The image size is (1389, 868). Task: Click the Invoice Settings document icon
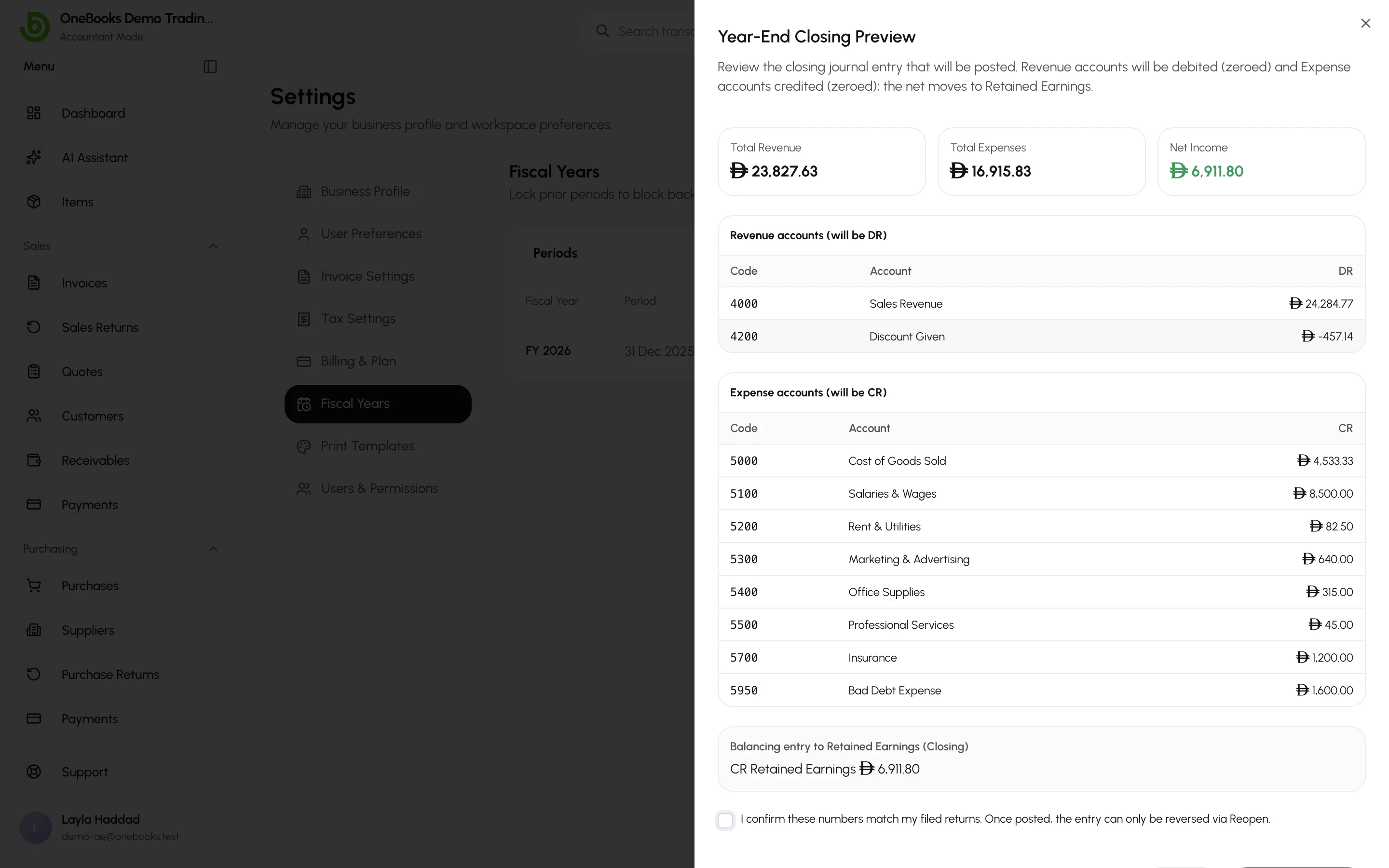pos(304,277)
